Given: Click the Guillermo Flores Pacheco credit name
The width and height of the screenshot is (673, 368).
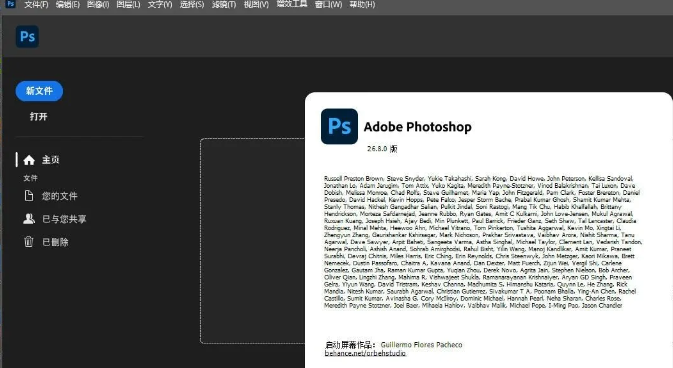Looking at the screenshot, I should 421,344.
